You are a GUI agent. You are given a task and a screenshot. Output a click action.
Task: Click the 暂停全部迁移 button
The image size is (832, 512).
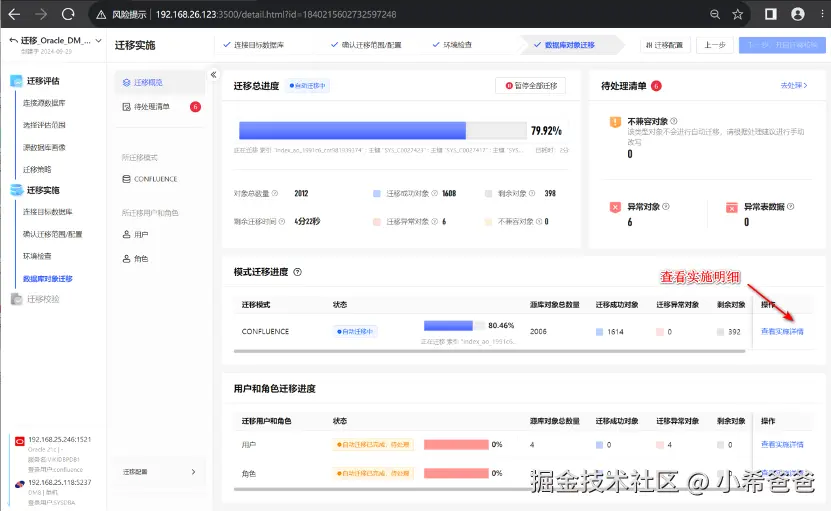[530, 85]
